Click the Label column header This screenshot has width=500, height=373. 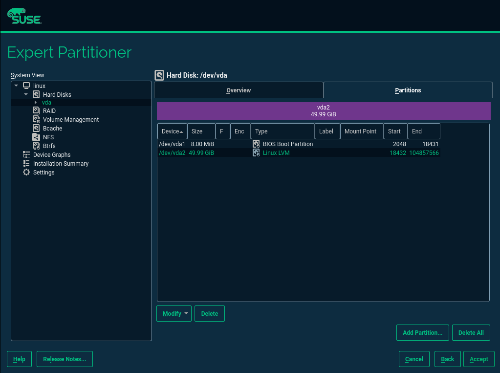(327, 131)
